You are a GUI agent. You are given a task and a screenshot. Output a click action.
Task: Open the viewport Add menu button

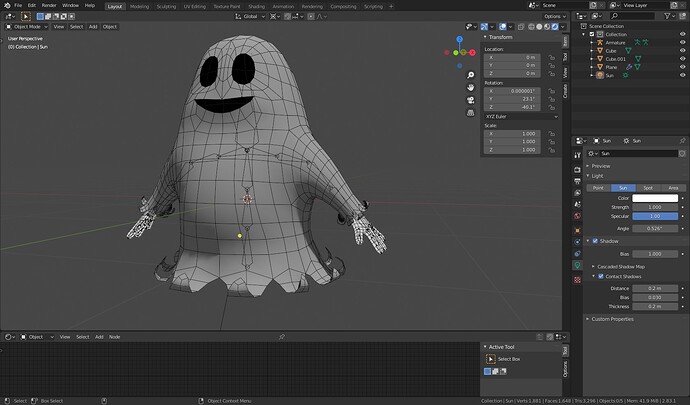pos(93,27)
